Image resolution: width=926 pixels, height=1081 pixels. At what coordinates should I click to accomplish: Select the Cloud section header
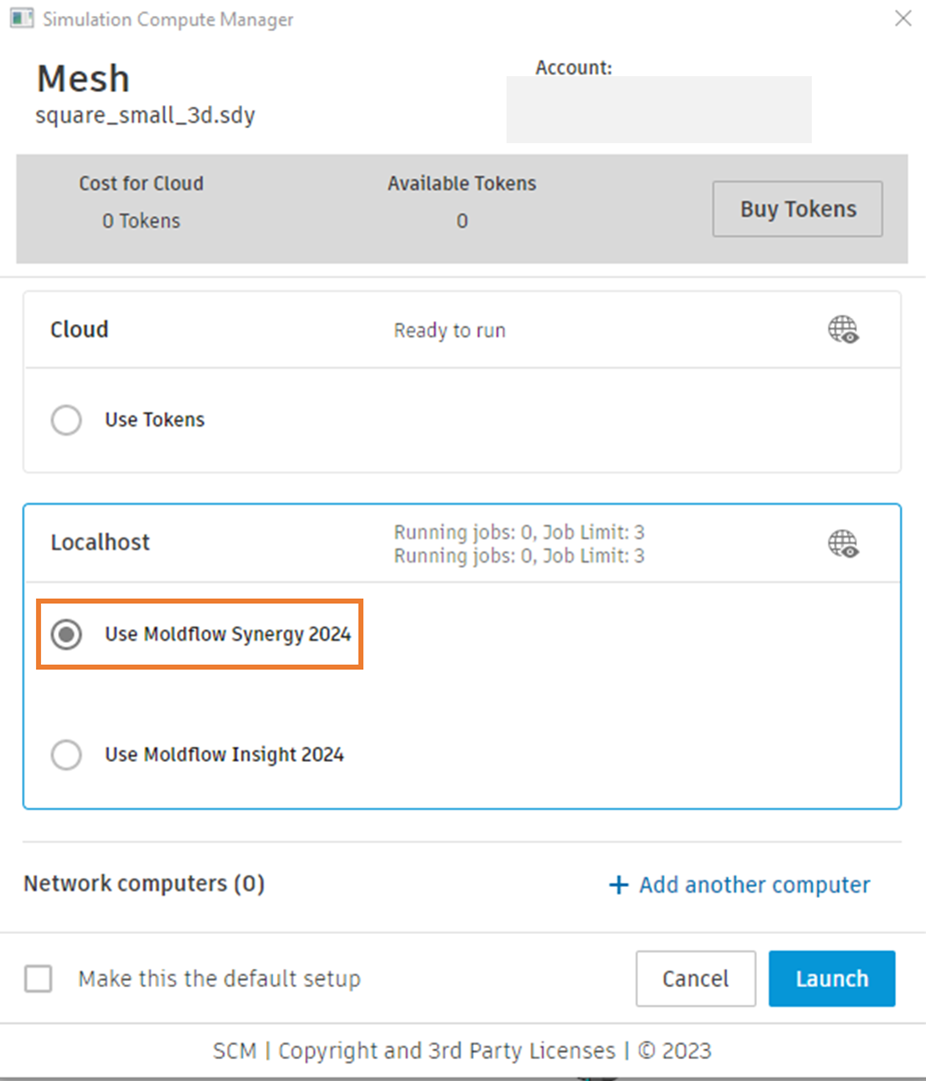pos(79,329)
